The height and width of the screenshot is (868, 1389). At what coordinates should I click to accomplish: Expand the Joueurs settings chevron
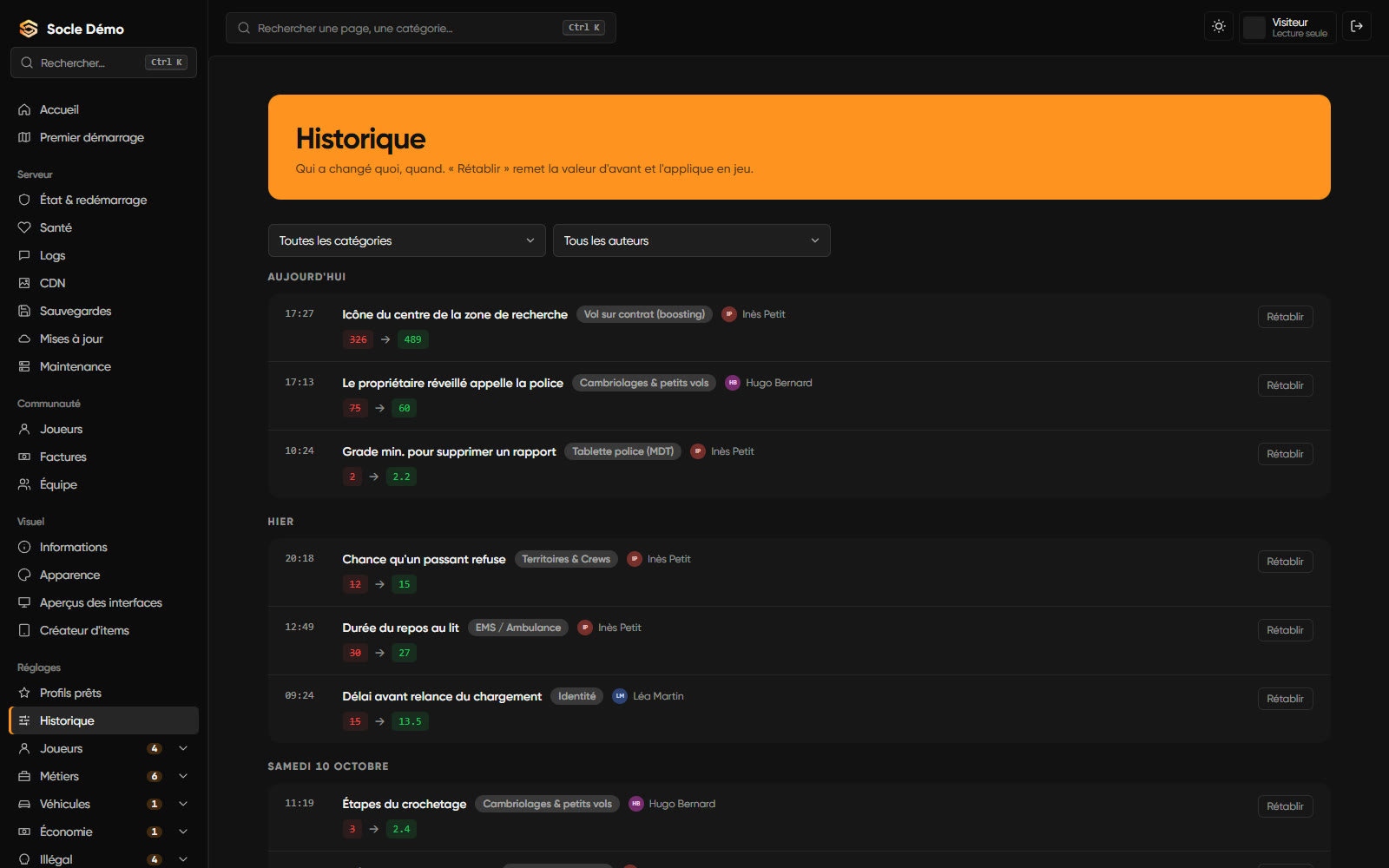tap(183, 748)
